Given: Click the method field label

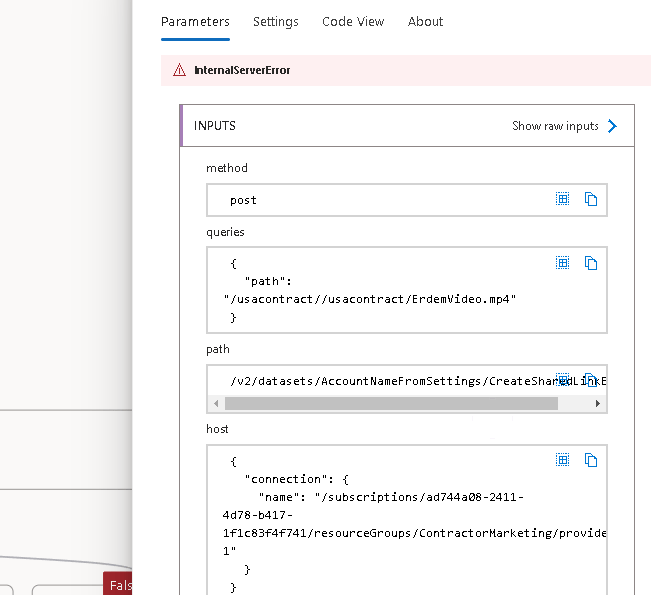Looking at the screenshot, I should click(x=227, y=168).
